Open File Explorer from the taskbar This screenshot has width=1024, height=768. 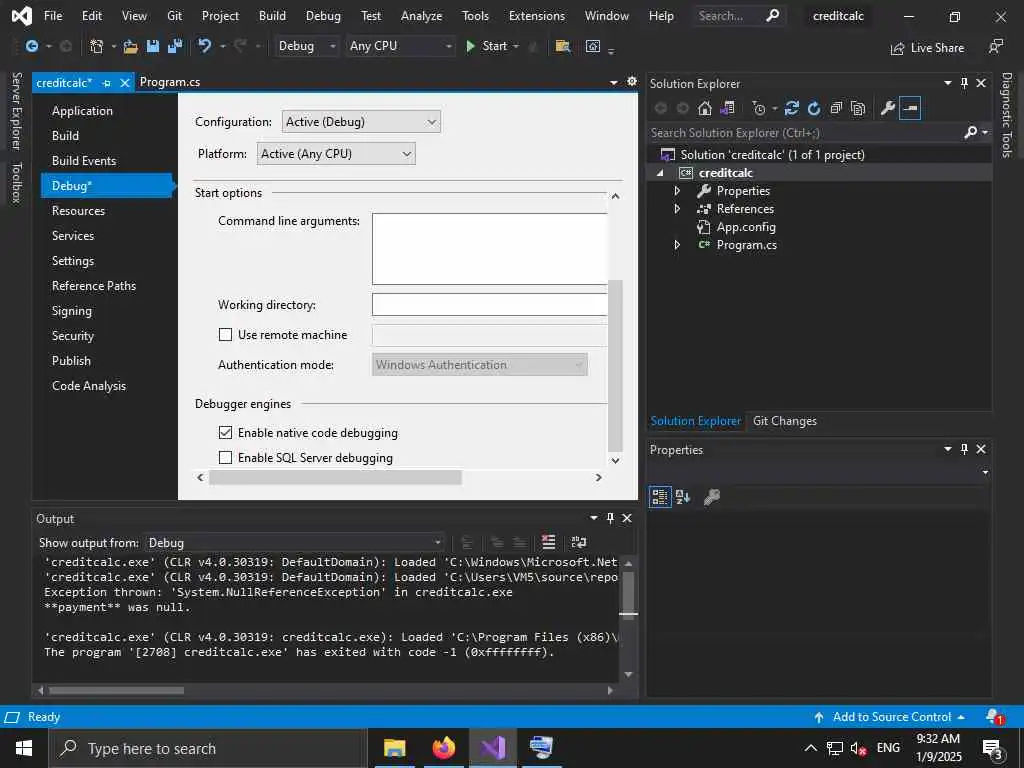pos(394,748)
